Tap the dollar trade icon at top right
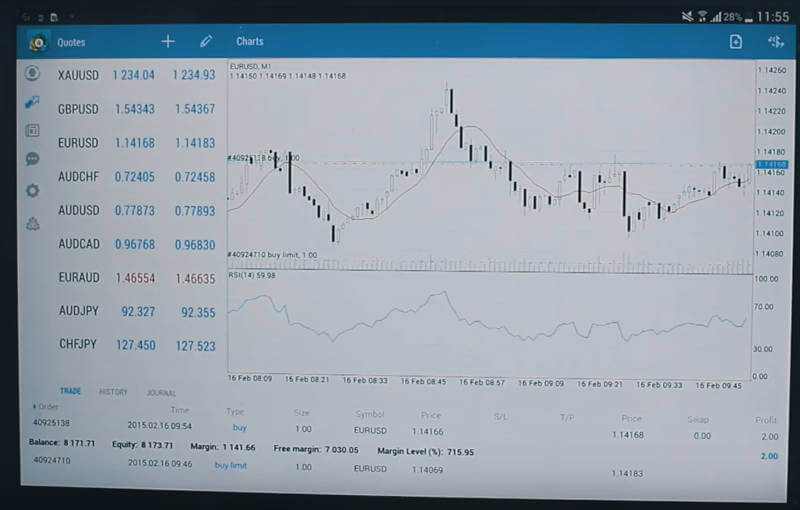800x510 pixels. coord(774,42)
